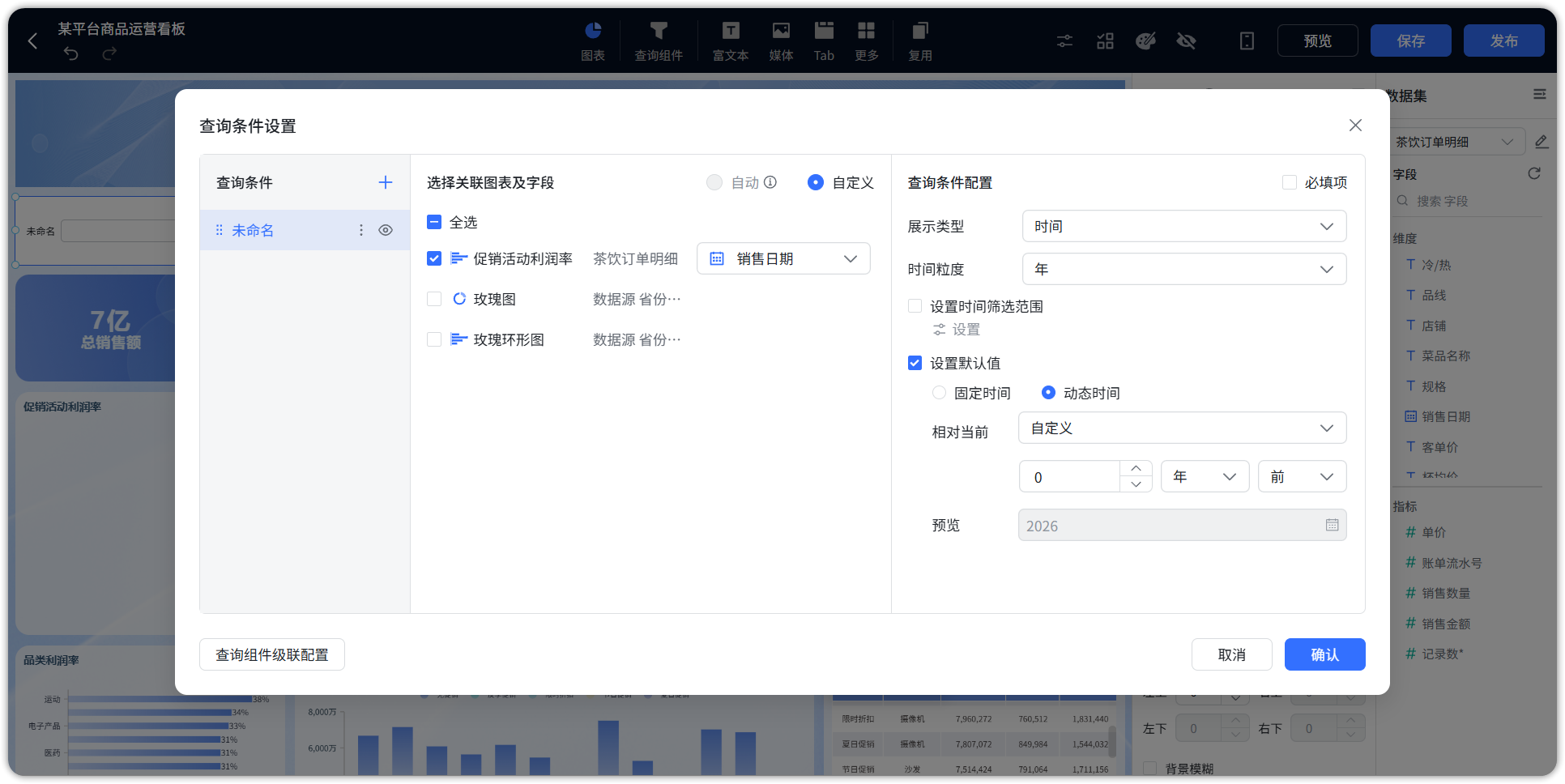This screenshot has height=784, width=1565.
Task: Open the 相对当前 dropdown showing 自定义
Action: pyautogui.click(x=1182, y=428)
